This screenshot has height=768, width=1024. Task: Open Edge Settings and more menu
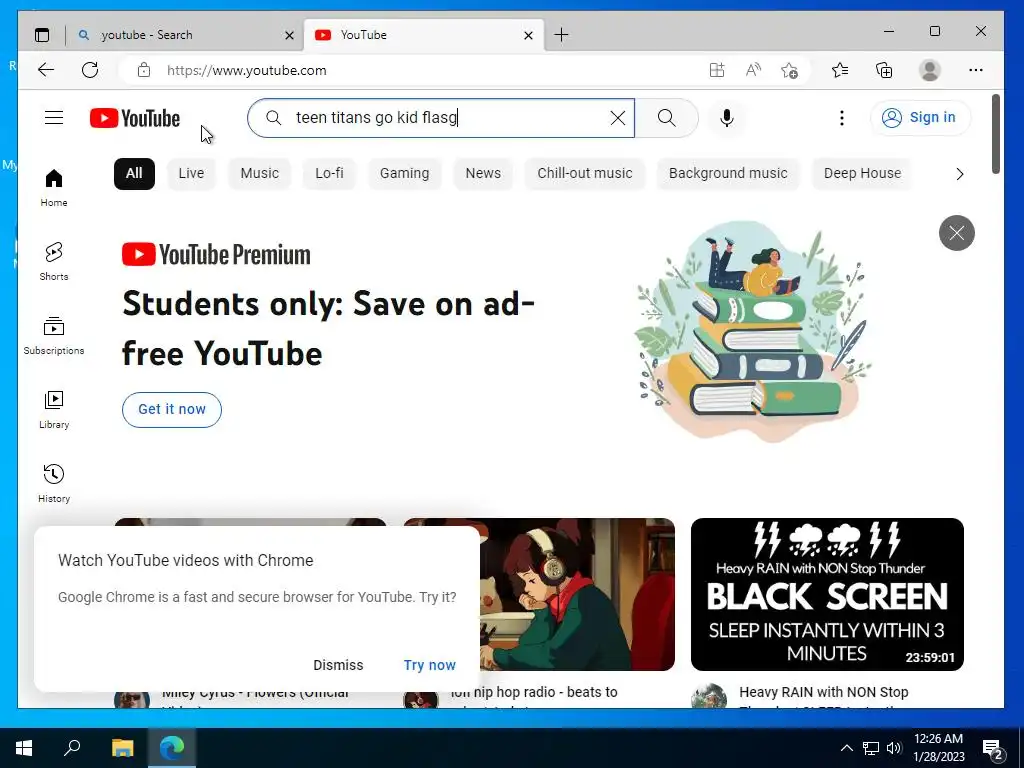pos(976,70)
